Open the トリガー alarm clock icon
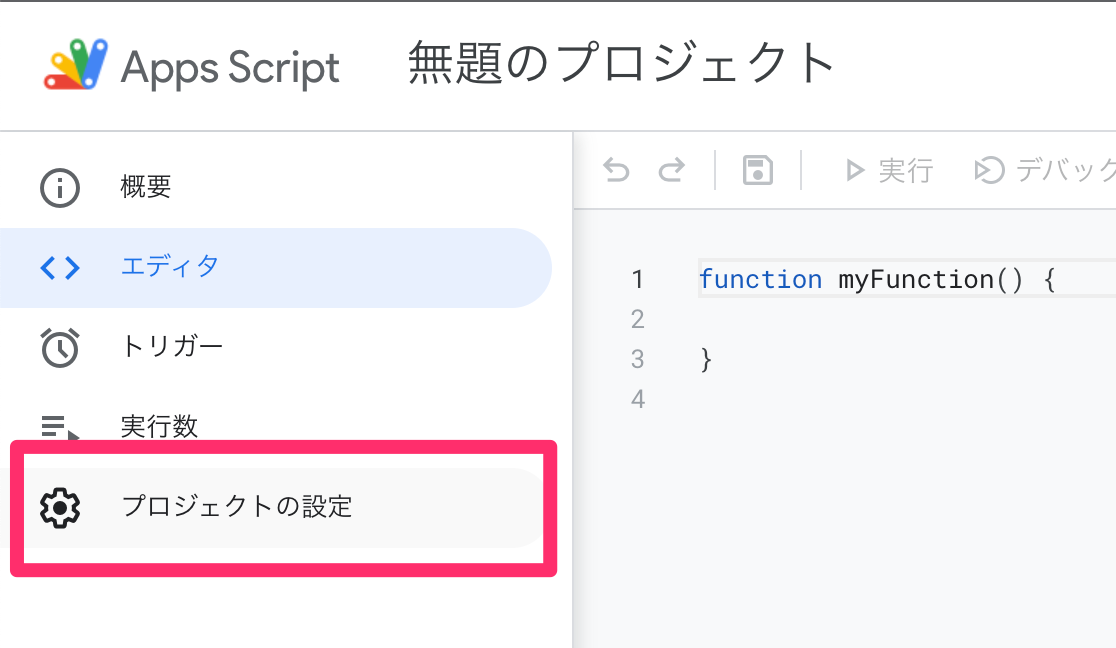Image resolution: width=1116 pixels, height=648 pixels. pyautogui.click(x=60, y=347)
